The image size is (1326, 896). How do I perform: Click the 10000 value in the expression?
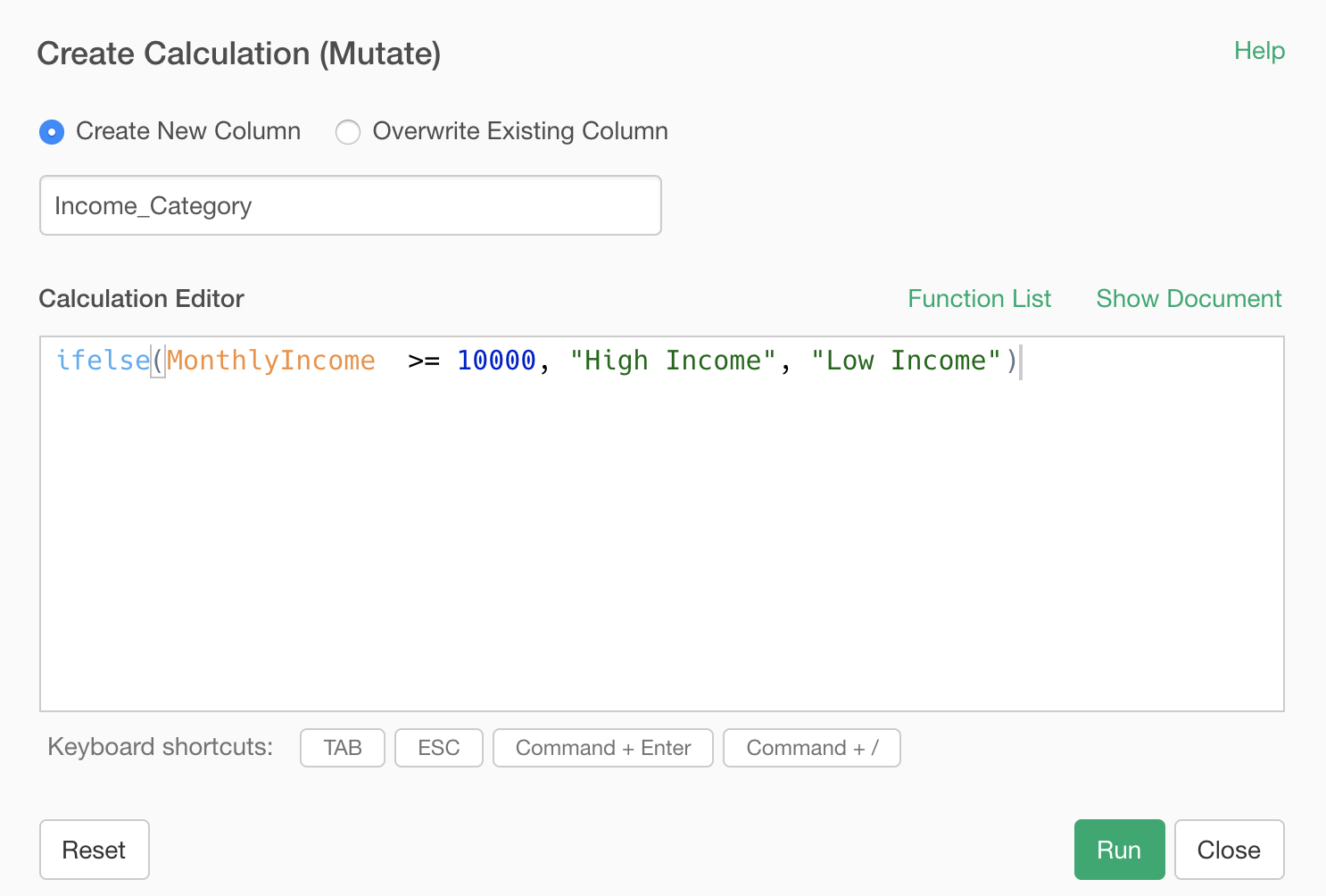(496, 360)
